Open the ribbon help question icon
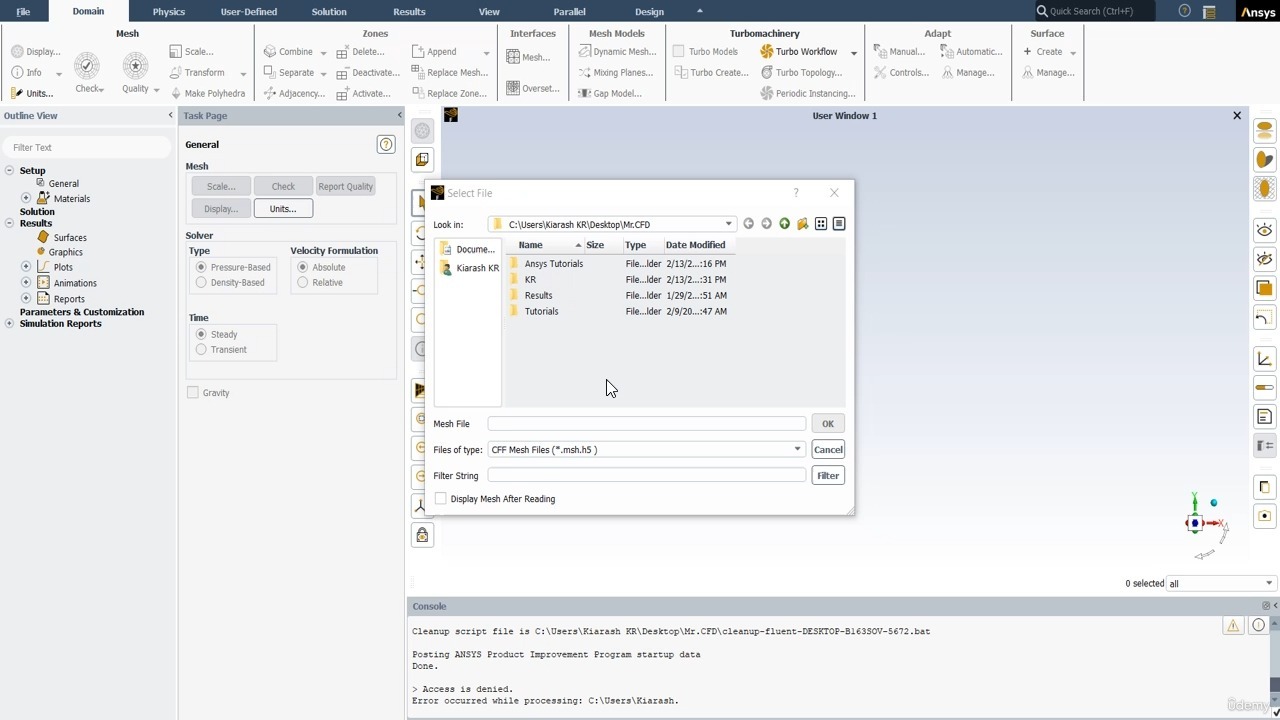Screen dimensions: 1280x720 click(x=1185, y=11)
